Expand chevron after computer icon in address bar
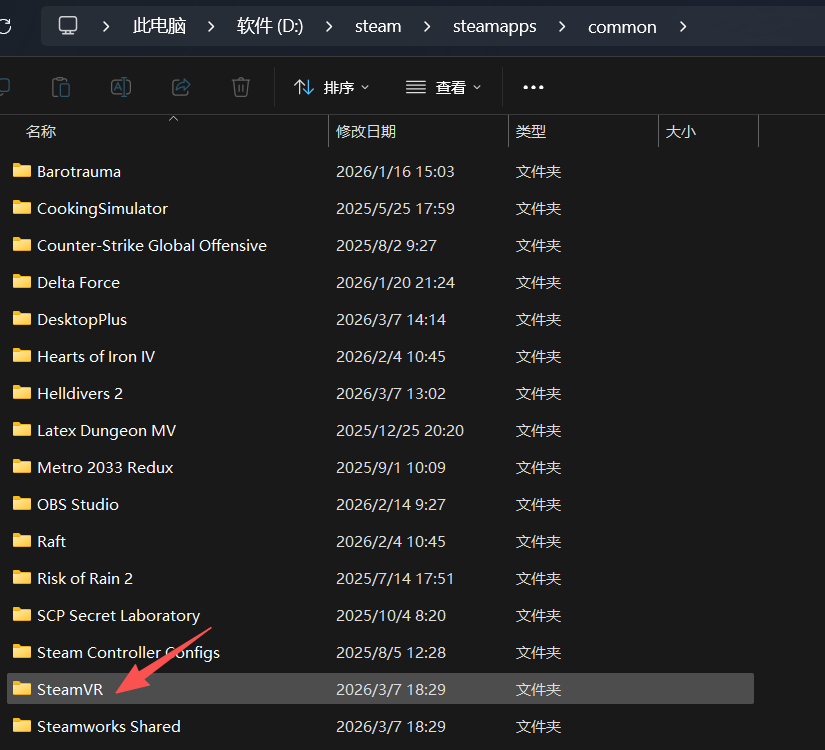 click(x=106, y=26)
